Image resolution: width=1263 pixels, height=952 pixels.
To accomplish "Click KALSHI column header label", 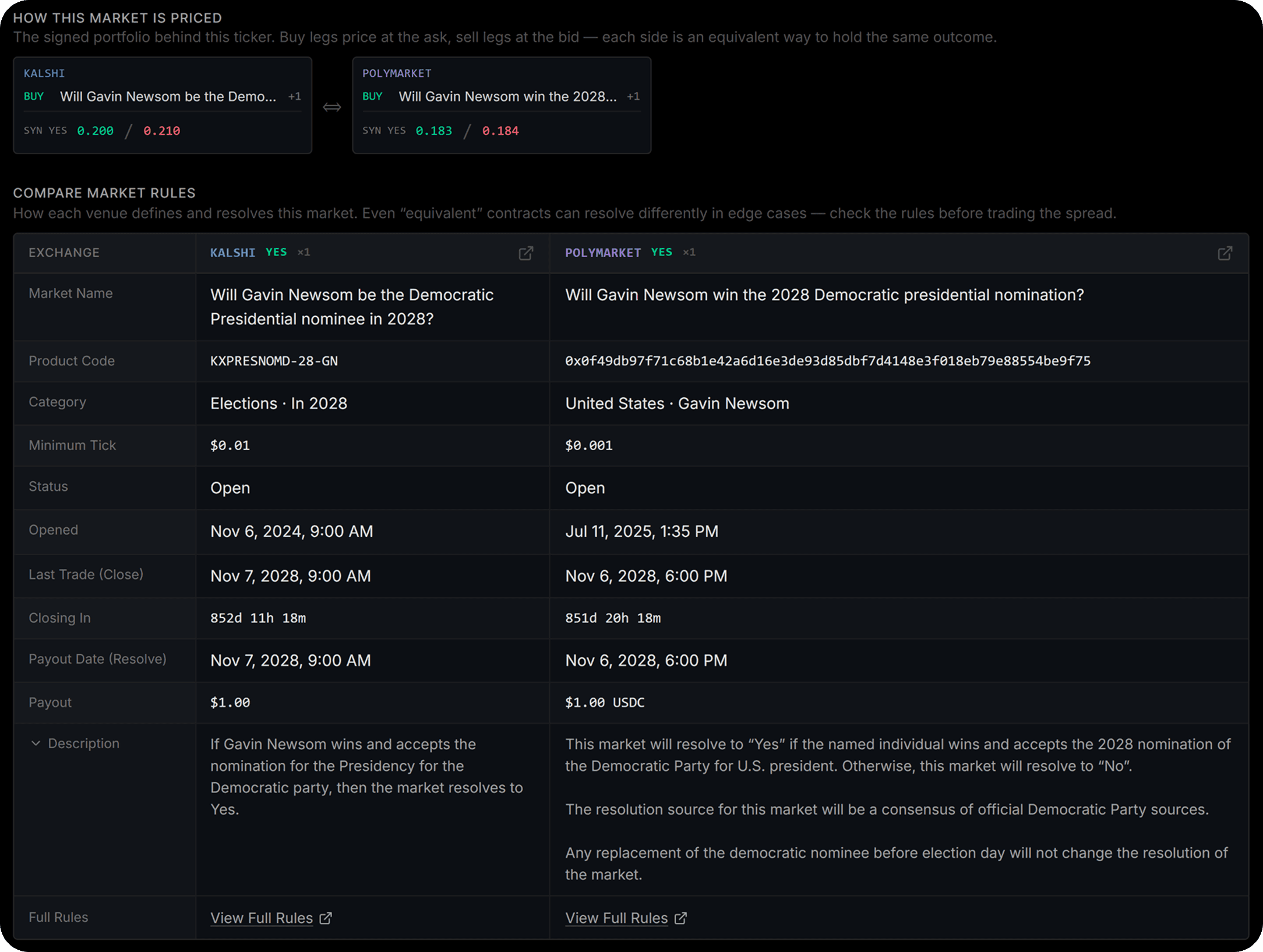I will click(x=232, y=253).
